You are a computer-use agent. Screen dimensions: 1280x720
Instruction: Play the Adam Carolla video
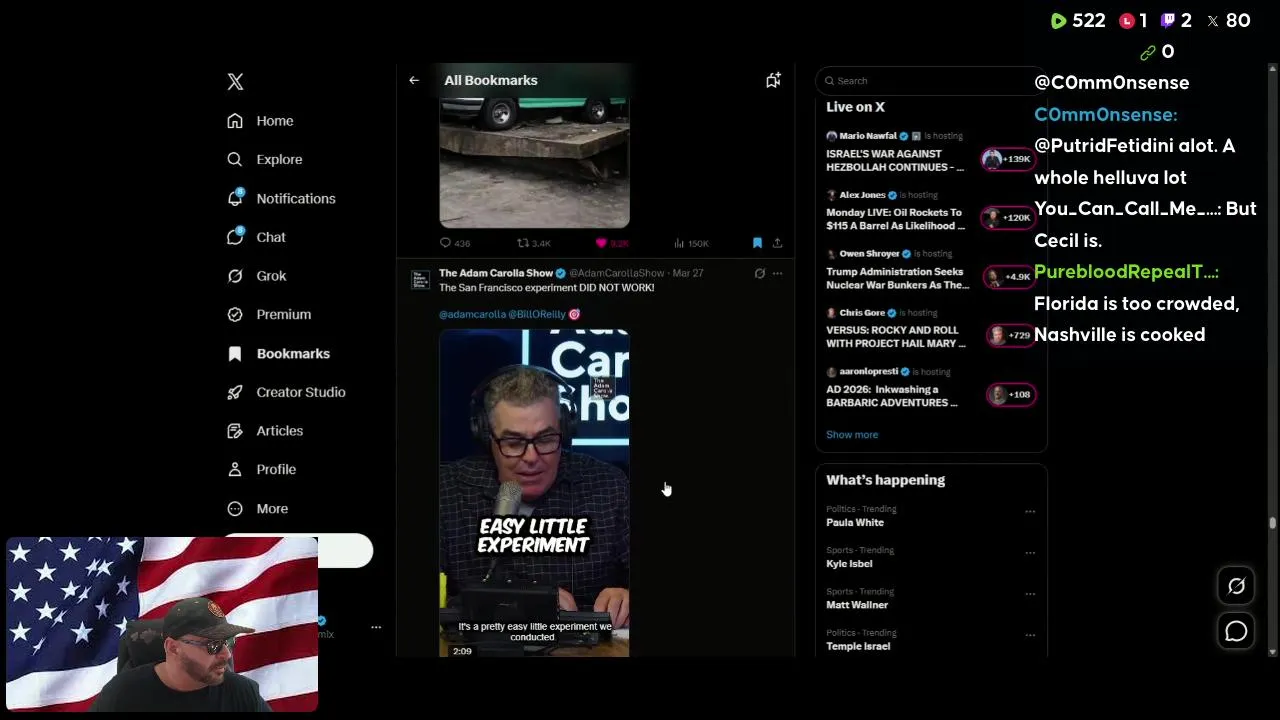534,493
